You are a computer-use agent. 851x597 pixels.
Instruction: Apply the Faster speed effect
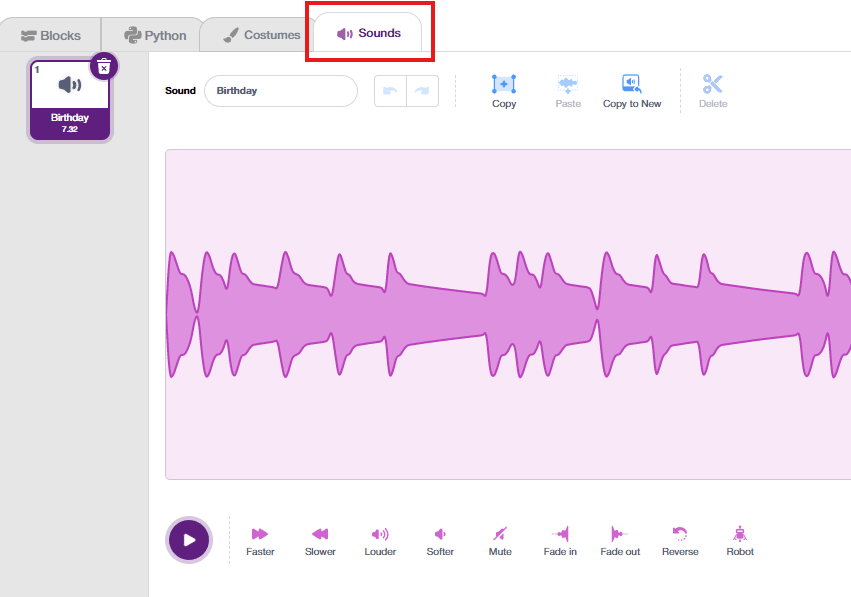coord(260,540)
